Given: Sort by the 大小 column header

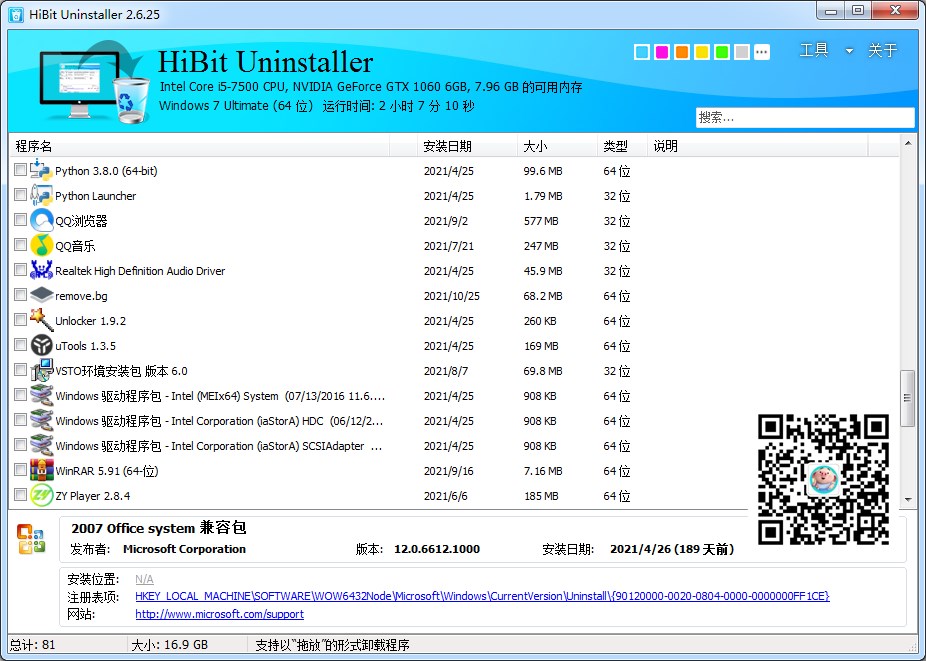Looking at the screenshot, I should (x=557, y=146).
